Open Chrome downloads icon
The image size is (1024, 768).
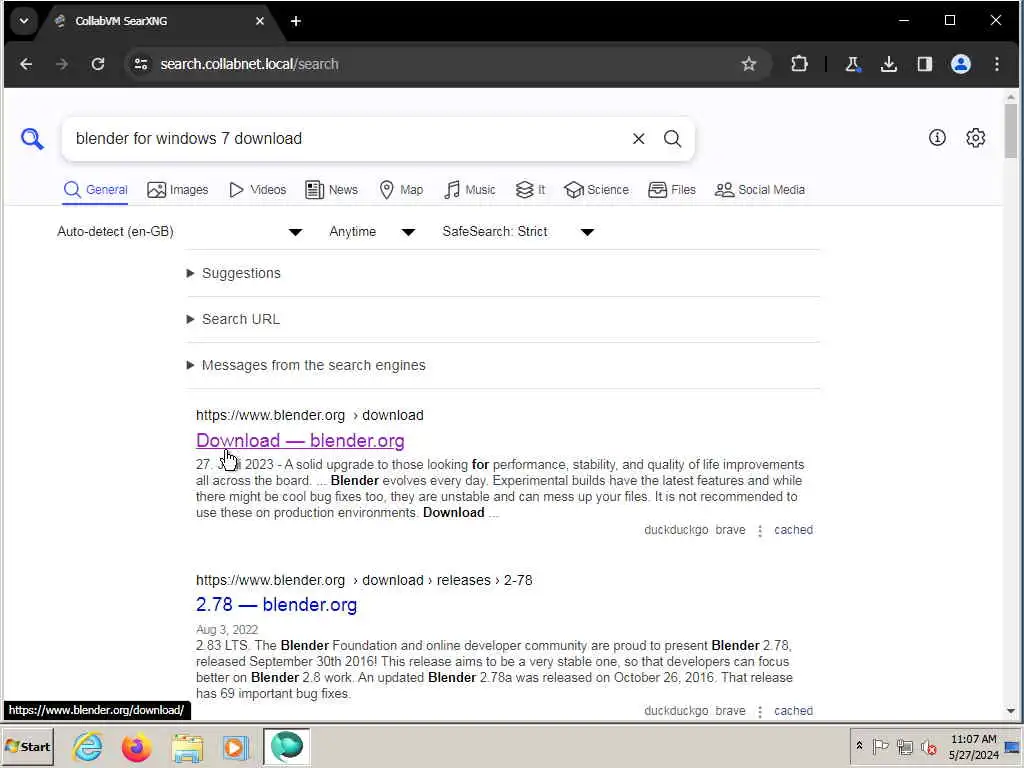[888, 64]
